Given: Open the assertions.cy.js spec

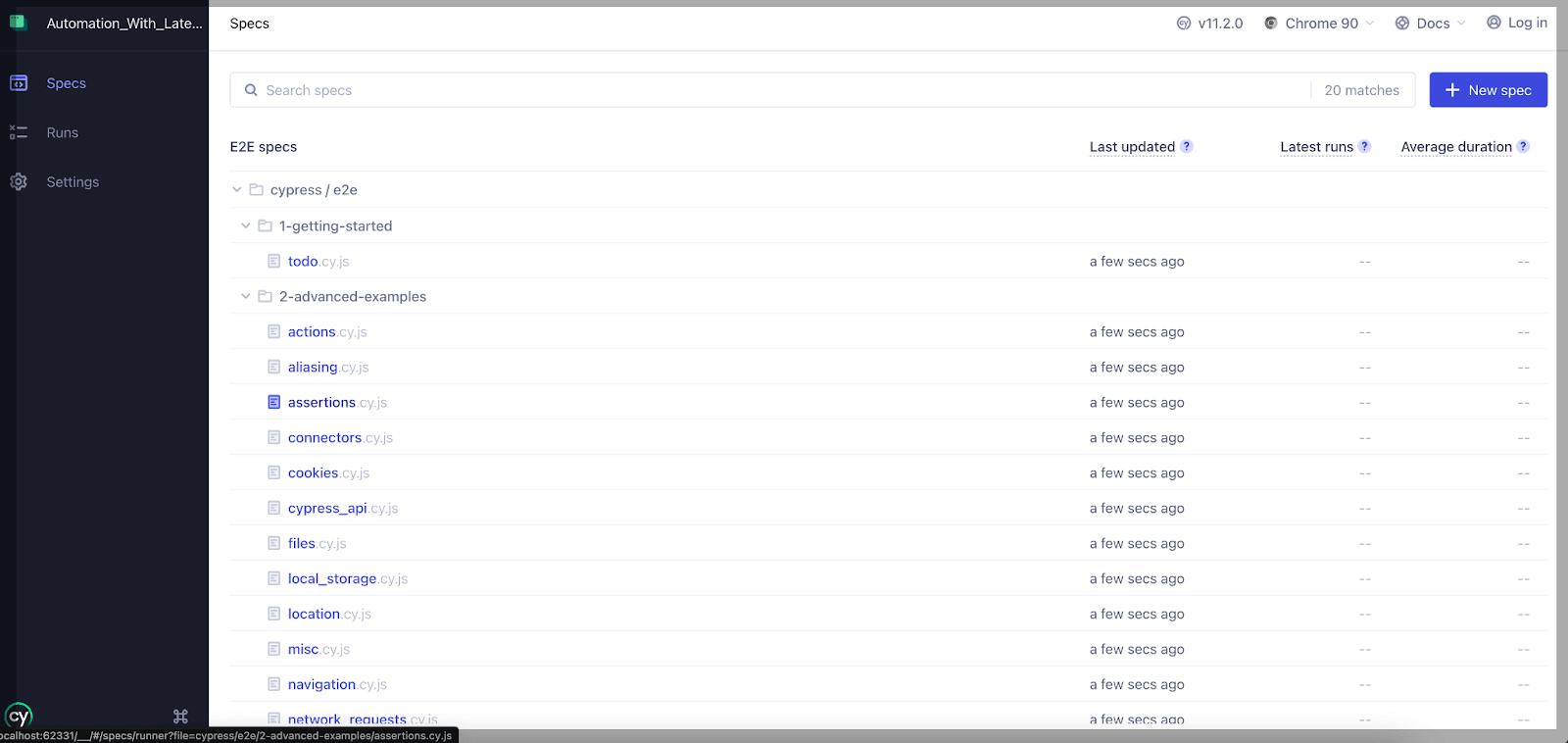Looking at the screenshot, I should click(337, 403).
